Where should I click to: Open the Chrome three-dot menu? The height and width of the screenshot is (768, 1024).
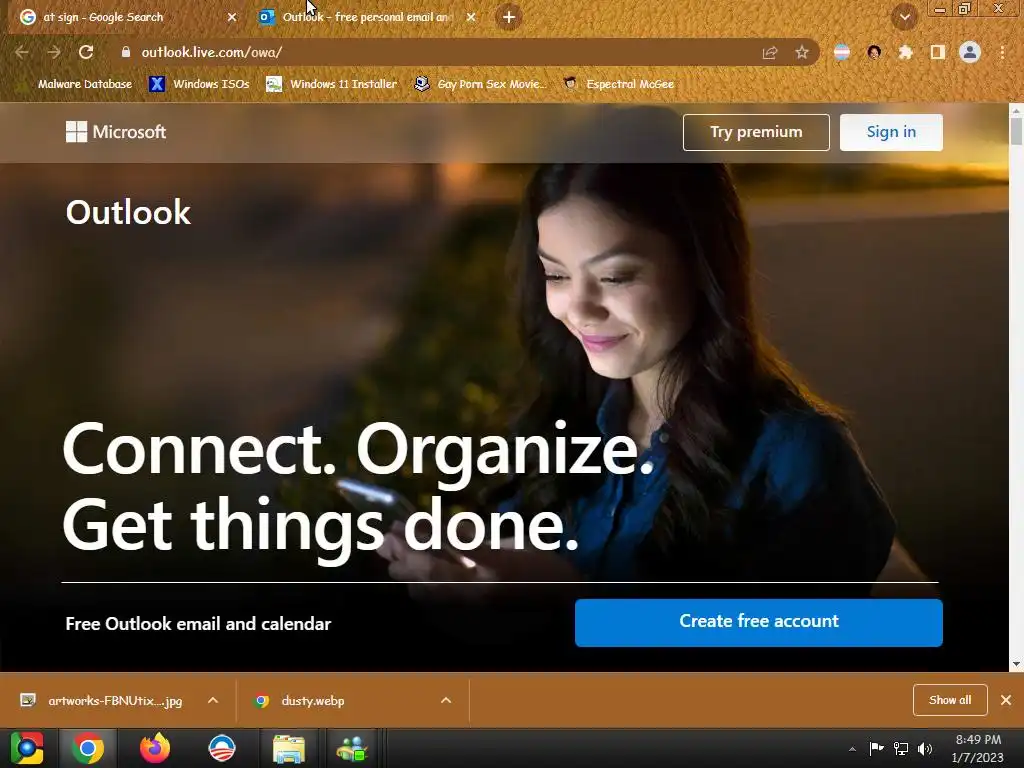1002,52
